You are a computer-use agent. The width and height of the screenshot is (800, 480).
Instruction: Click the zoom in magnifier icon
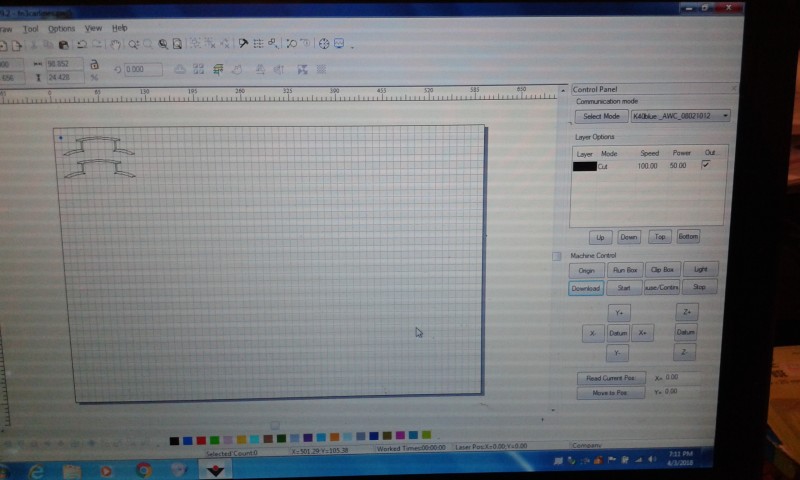(133, 44)
